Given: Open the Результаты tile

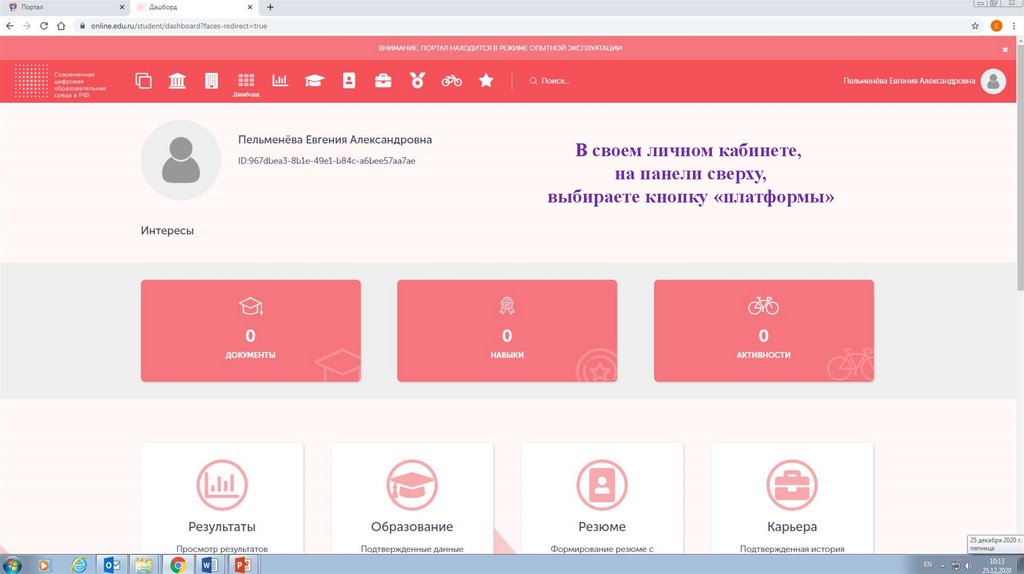Looking at the screenshot, I should [x=222, y=500].
